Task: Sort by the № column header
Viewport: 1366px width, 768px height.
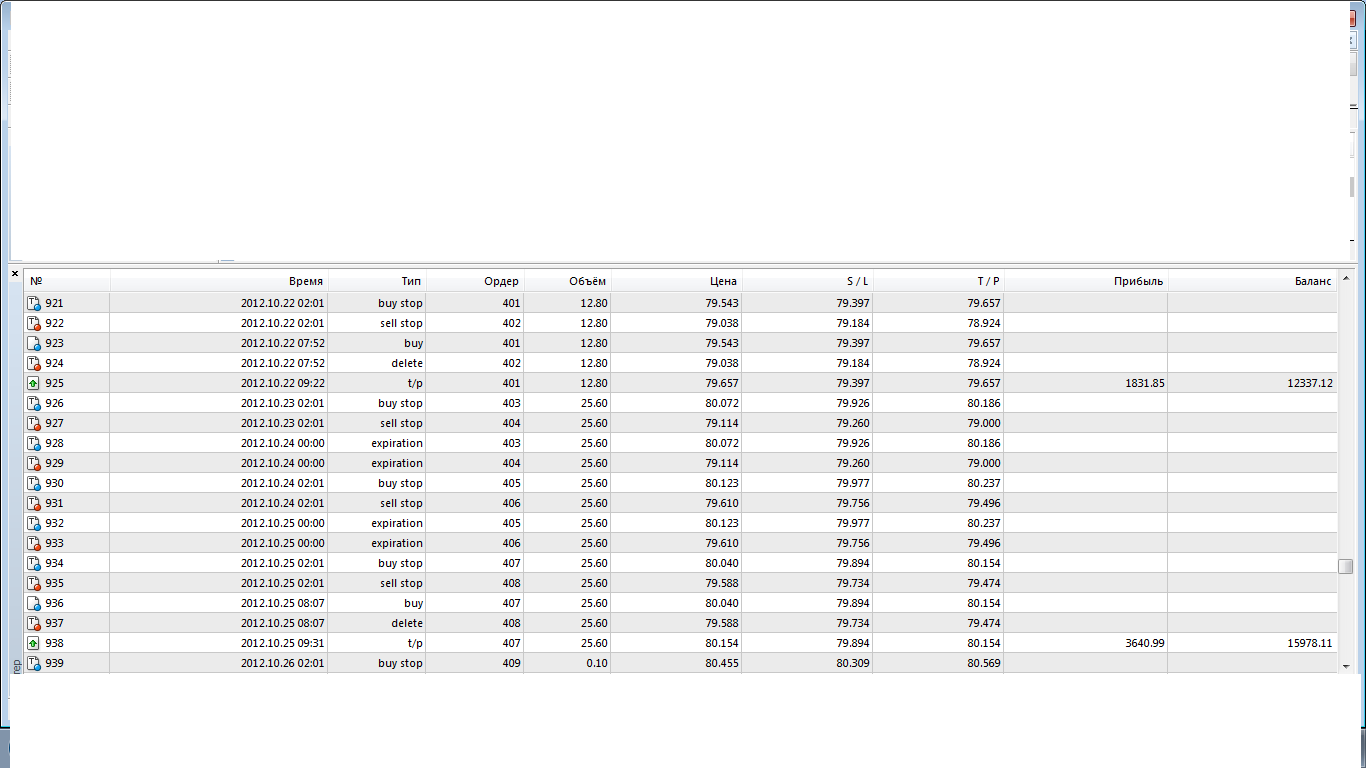Action: 67,282
